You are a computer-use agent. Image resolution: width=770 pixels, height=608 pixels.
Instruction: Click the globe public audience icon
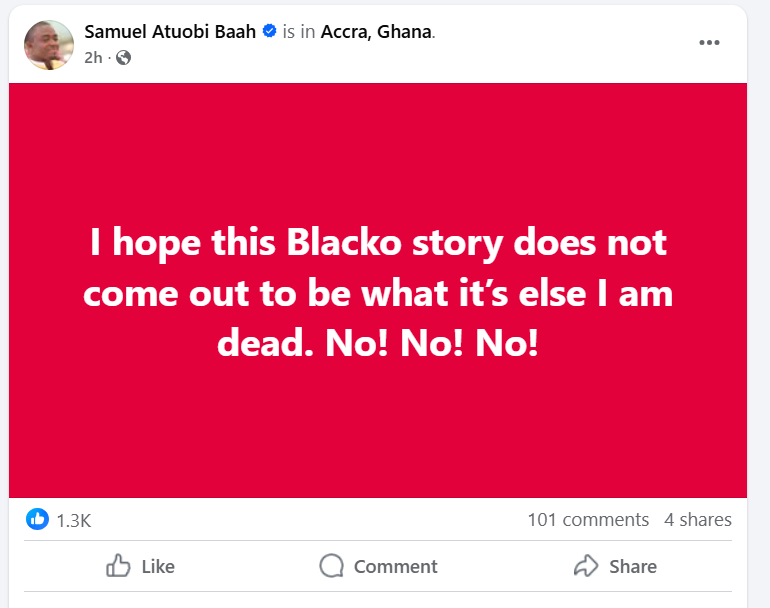click(x=123, y=58)
